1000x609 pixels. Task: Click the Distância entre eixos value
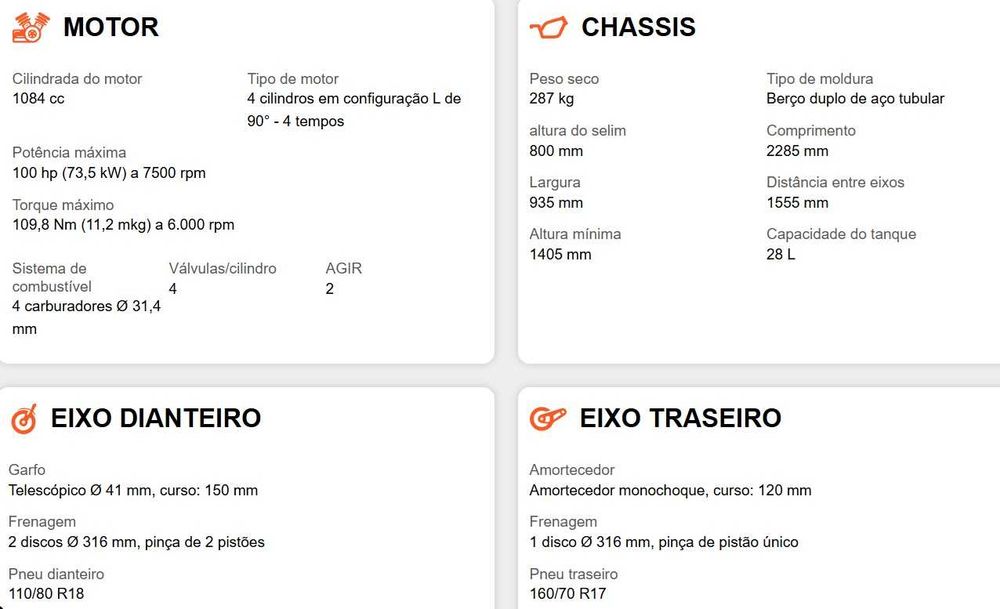[x=797, y=202]
